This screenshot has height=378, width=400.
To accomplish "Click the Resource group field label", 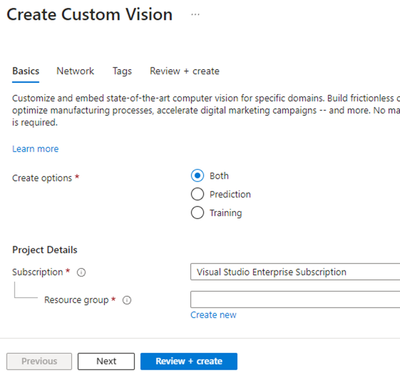I will click(x=76, y=300).
